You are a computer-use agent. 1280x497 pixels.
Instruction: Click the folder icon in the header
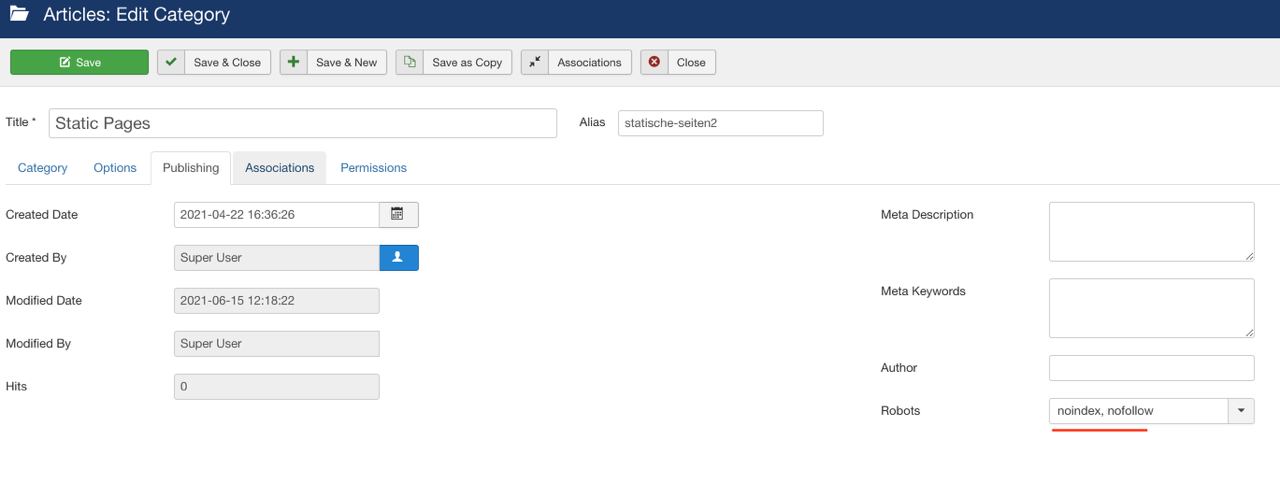click(x=20, y=15)
